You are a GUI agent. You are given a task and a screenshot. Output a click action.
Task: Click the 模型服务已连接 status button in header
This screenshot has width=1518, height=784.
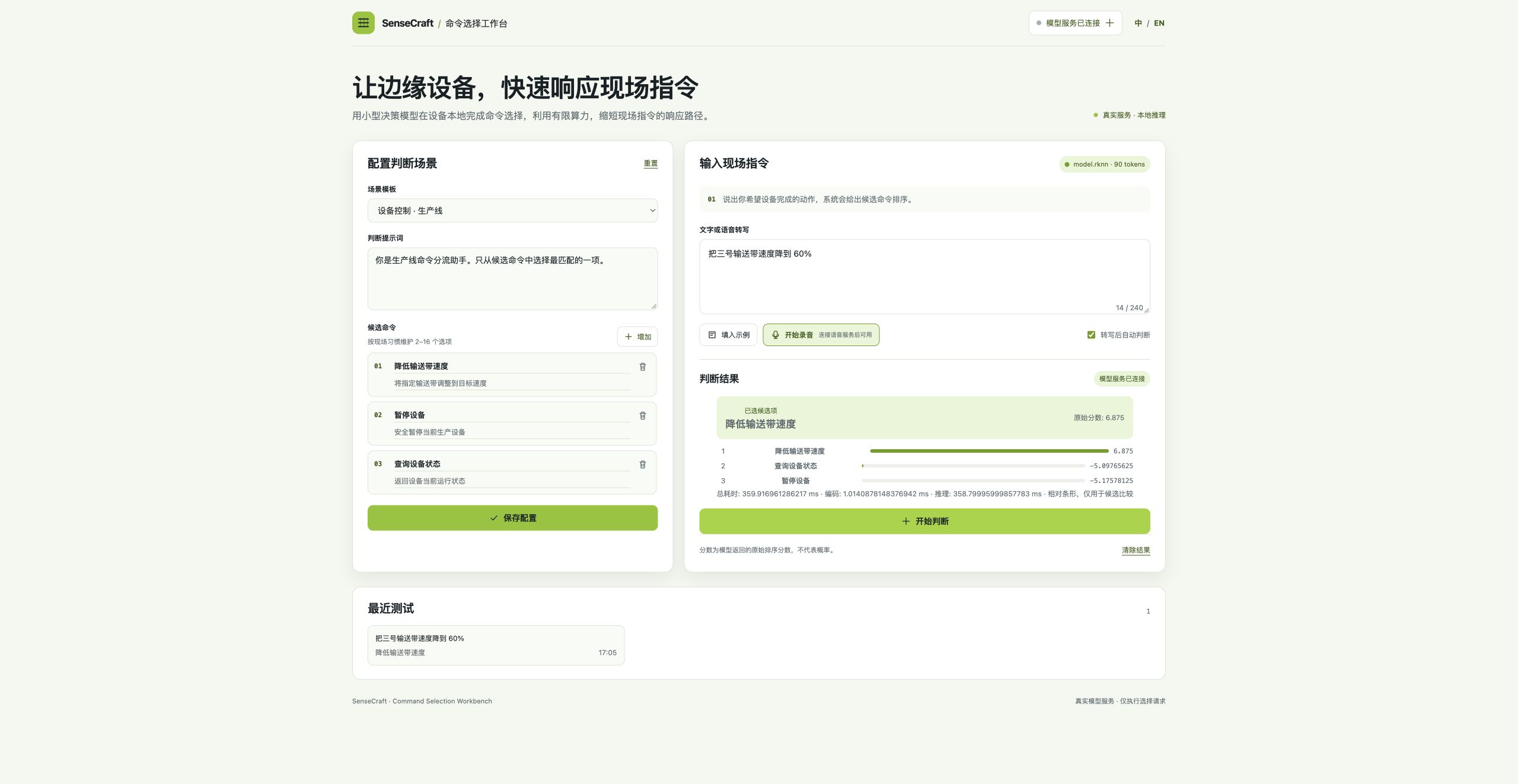point(1075,23)
